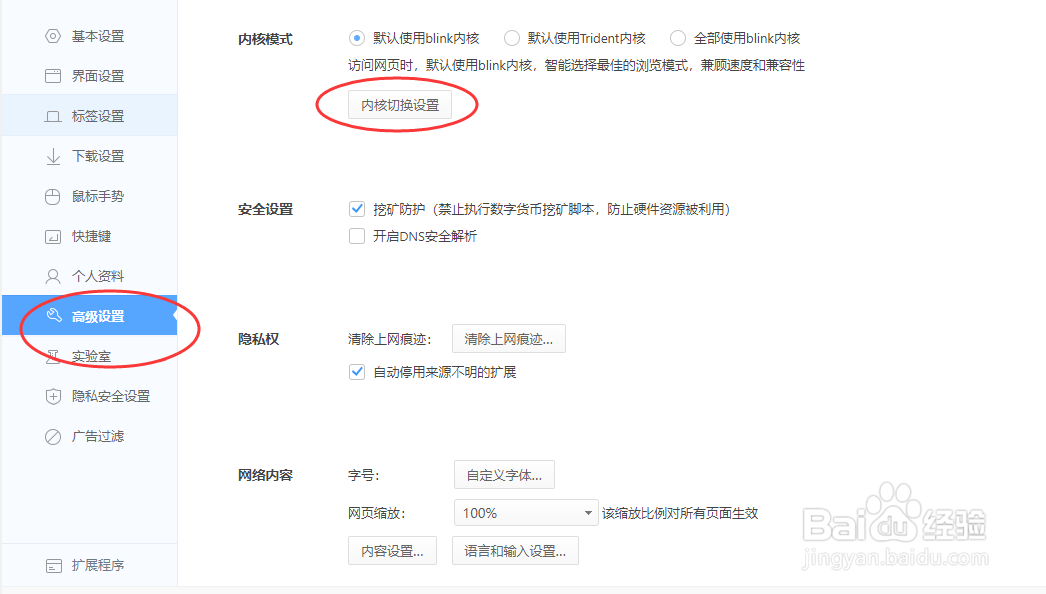Viewport: 1046px width, 594px height.
Task: Click the 清除上网痕迹... button
Action: (509, 338)
